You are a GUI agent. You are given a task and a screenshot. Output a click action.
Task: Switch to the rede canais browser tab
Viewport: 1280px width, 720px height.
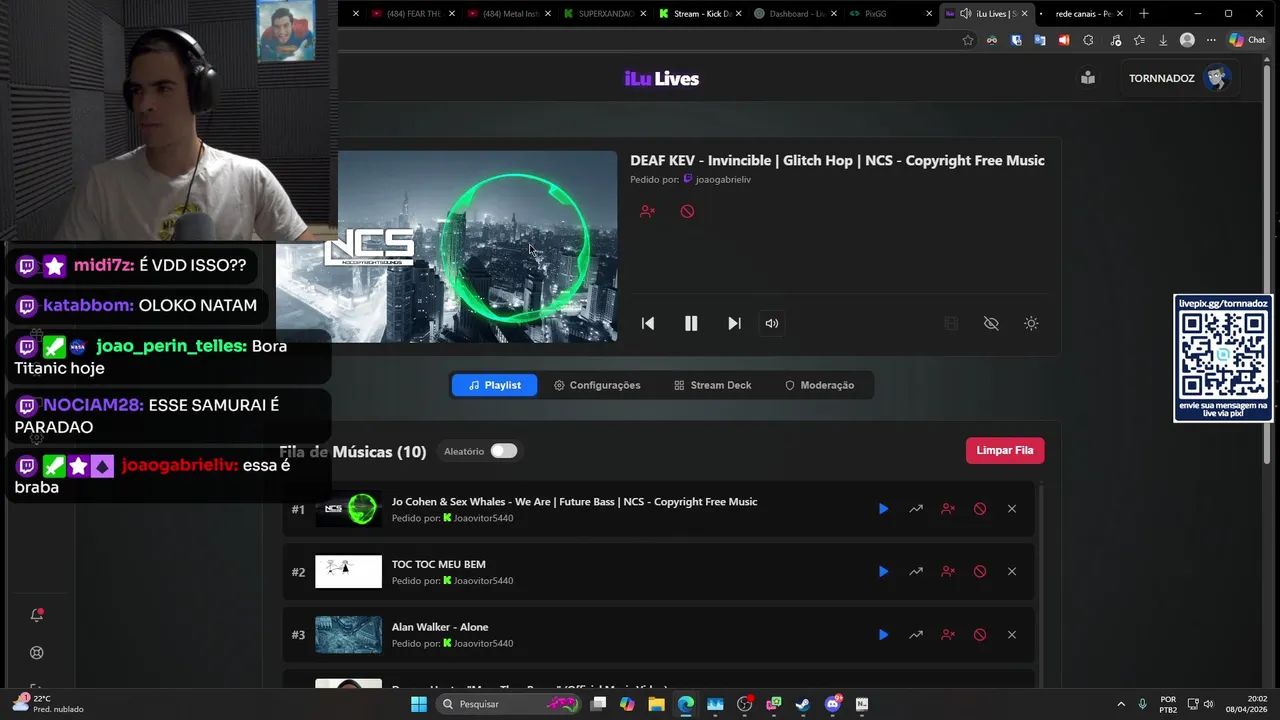(1083, 14)
